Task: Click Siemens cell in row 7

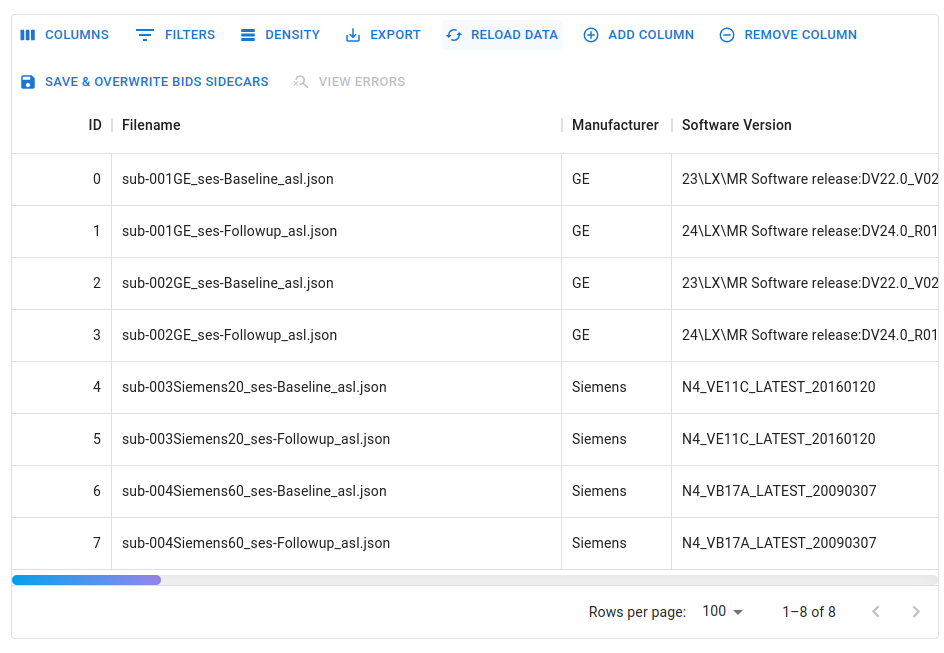Action: point(616,543)
